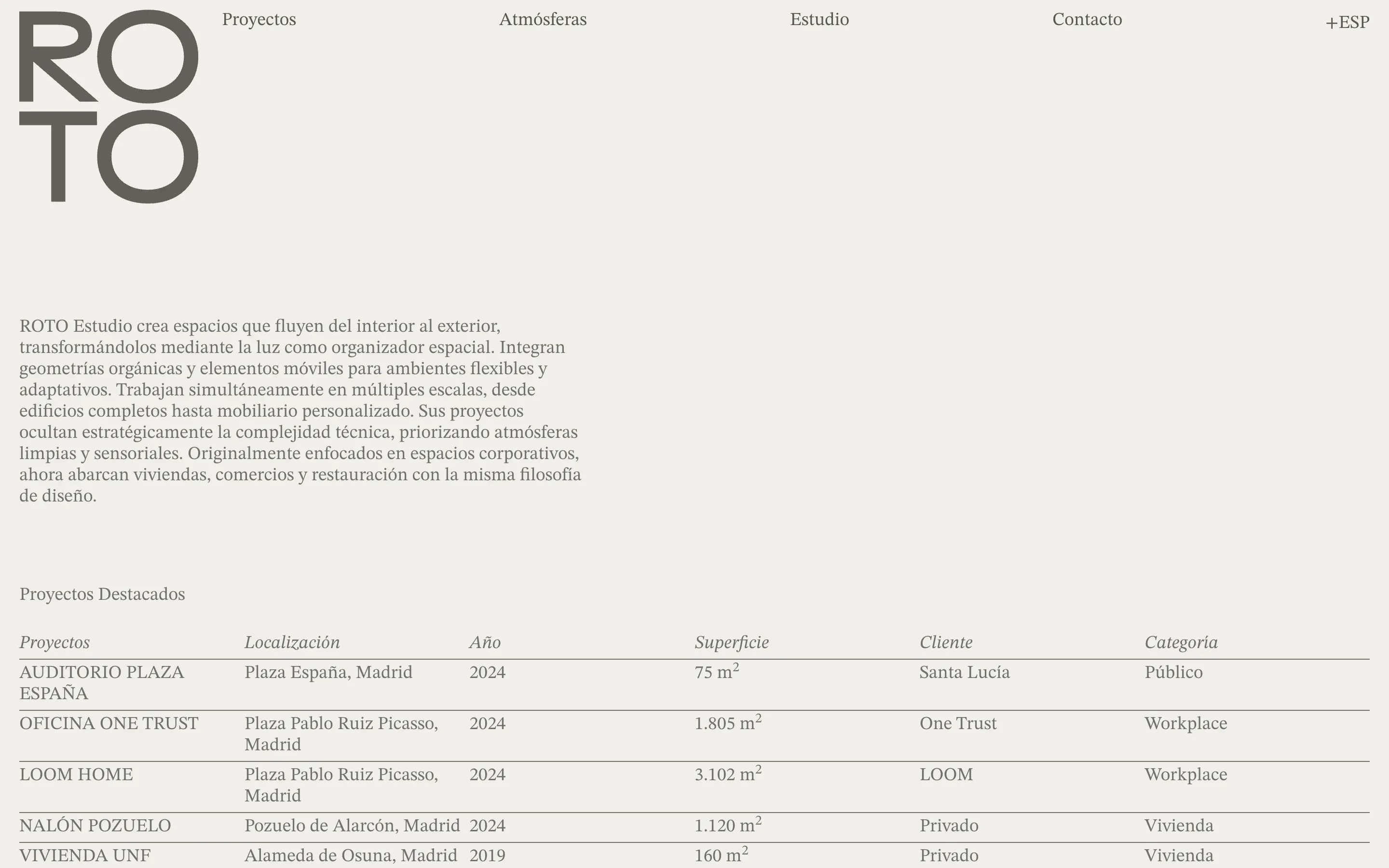Viewport: 1389px width, 868px height.
Task: Click the Proyectos column header
Action: 54,642
